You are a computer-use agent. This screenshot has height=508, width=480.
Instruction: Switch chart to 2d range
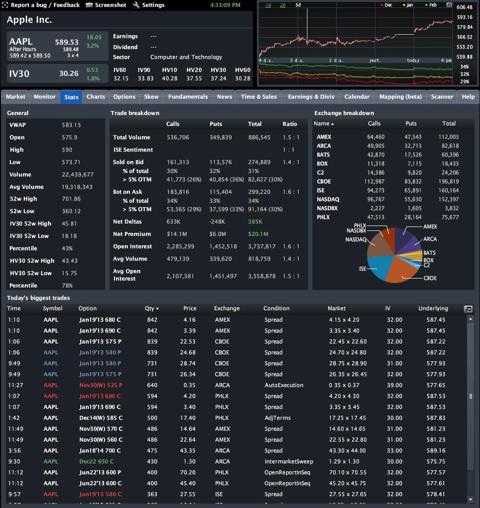(283, 5)
